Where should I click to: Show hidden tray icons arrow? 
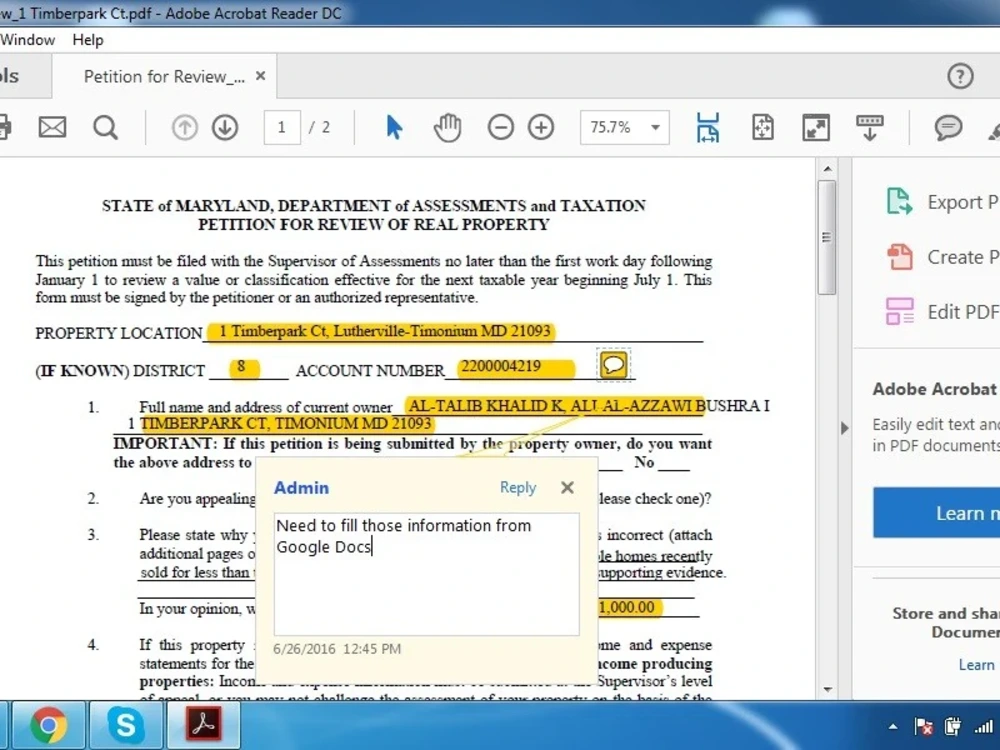click(893, 726)
